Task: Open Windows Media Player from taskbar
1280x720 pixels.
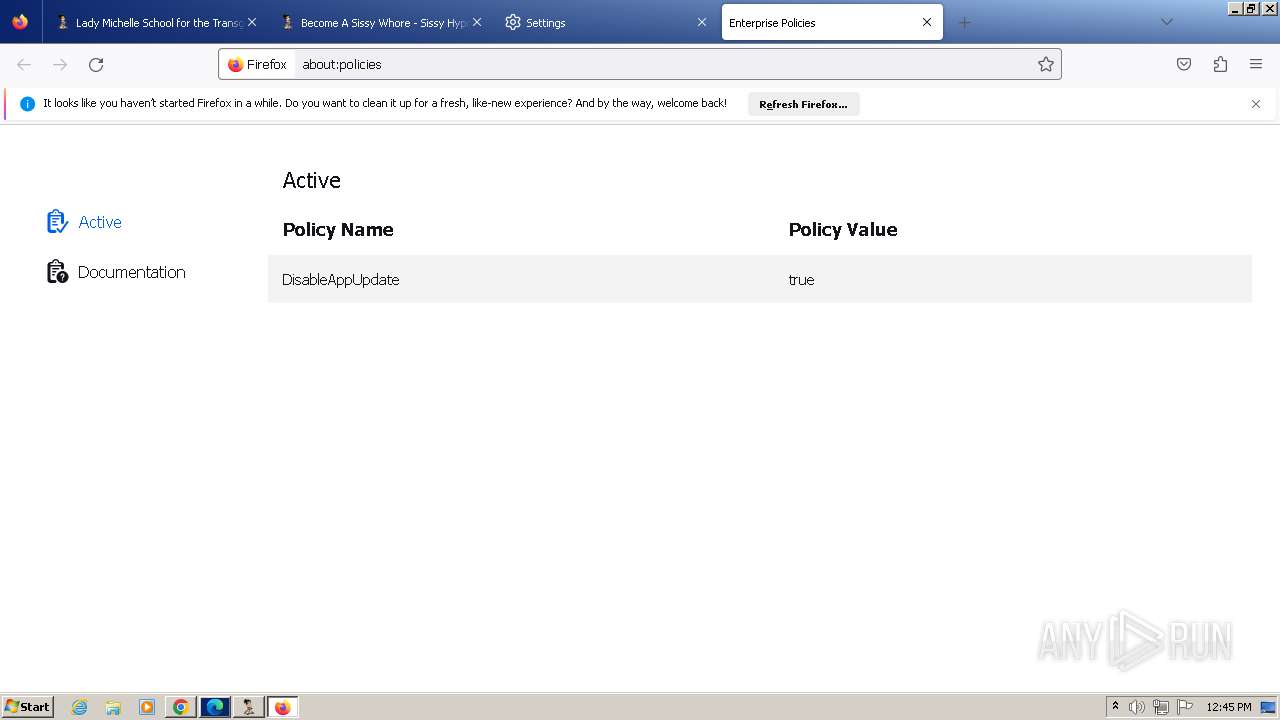Action: [147, 707]
